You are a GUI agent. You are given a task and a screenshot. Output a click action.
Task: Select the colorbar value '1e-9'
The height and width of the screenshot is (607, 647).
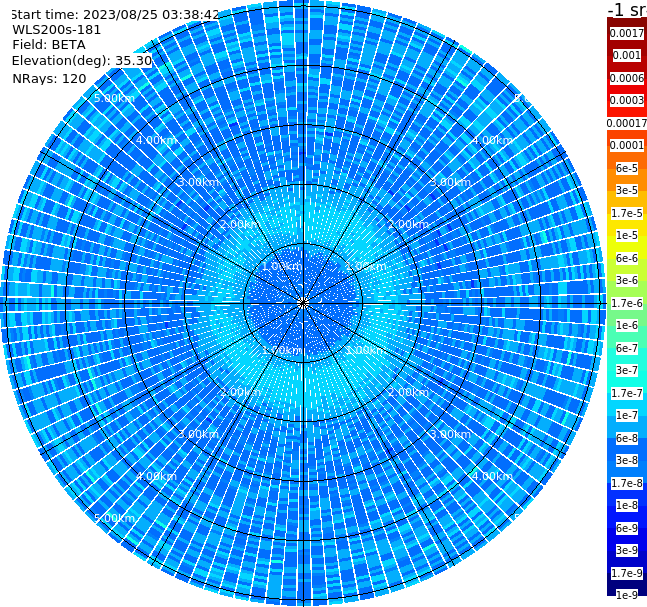[627, 595]
